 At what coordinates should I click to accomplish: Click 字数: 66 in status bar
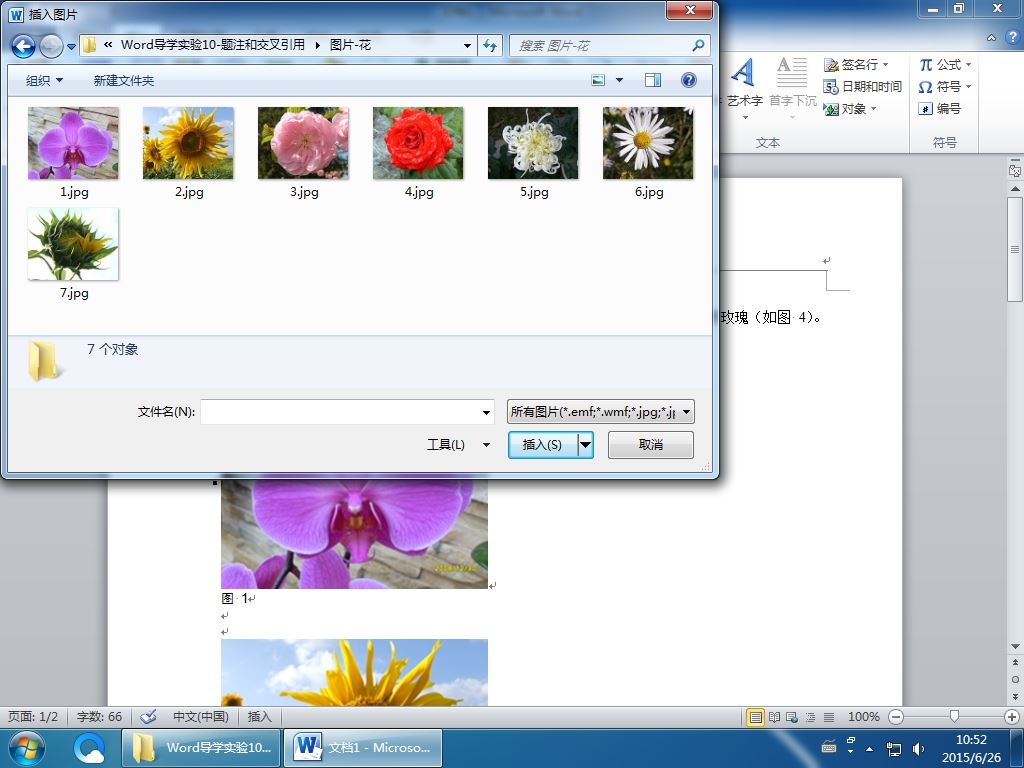[x=99, y=716]
